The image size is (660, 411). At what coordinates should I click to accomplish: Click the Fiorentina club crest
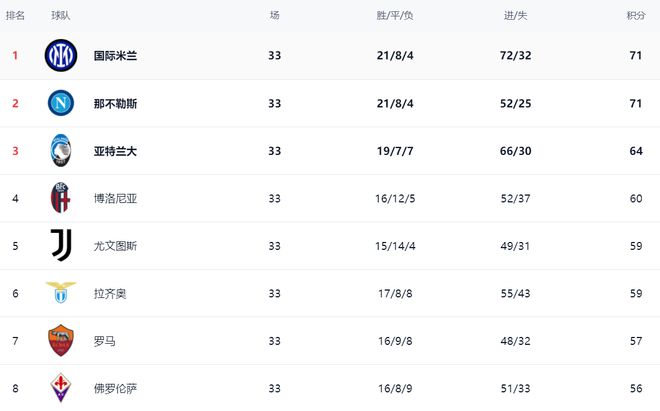click(60, 388)
